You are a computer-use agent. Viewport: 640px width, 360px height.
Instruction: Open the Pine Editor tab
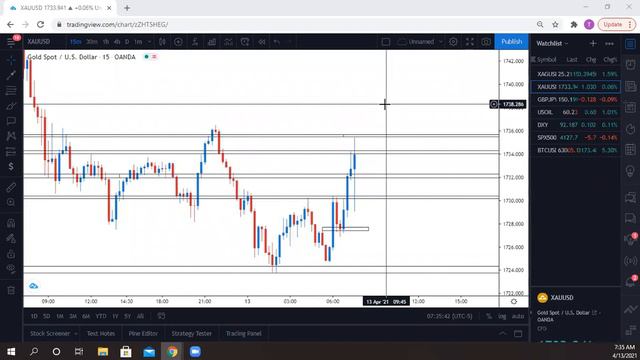[x=143, y=333]
